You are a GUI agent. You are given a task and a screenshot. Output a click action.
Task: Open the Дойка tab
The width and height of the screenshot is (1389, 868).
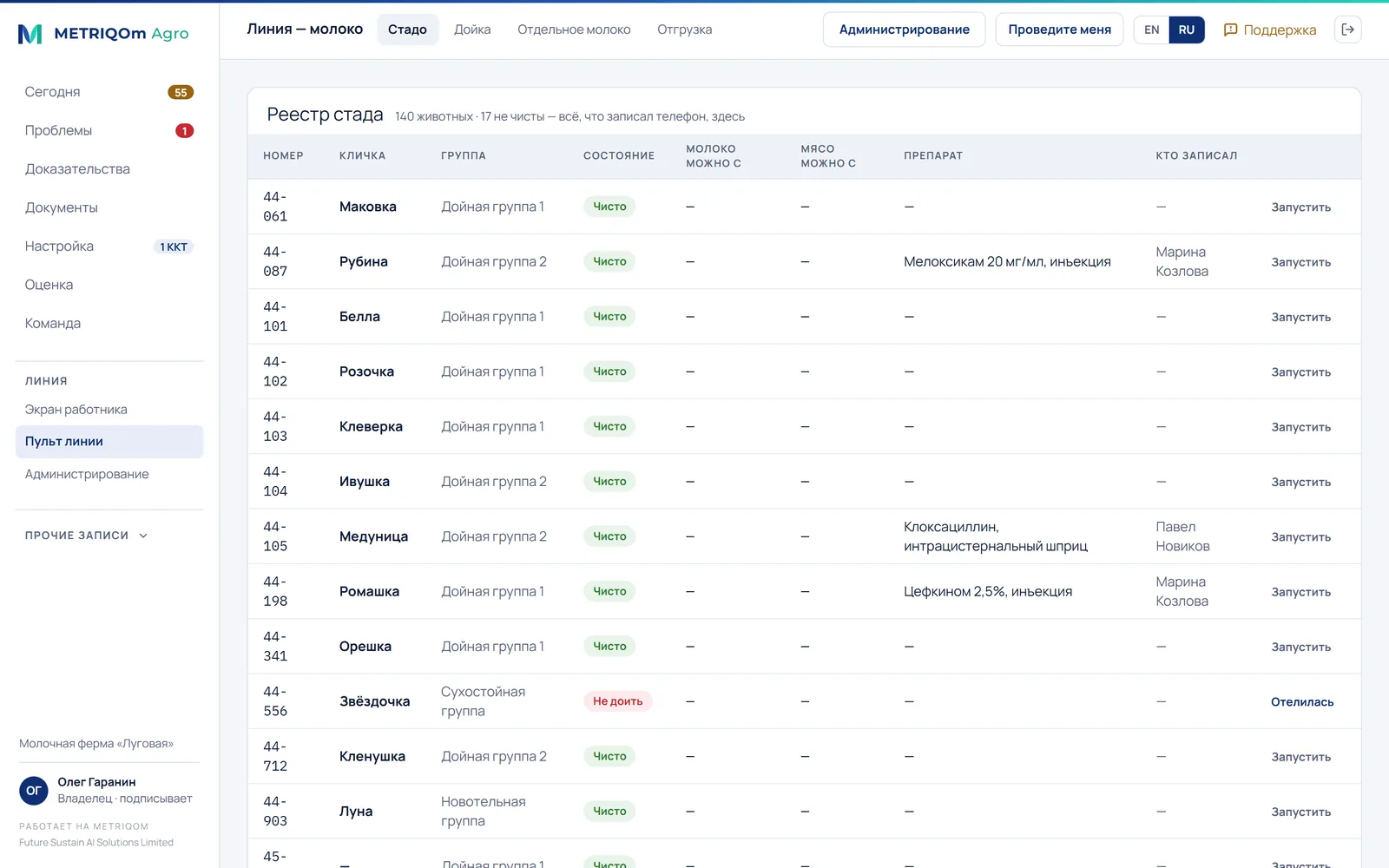(x=472, y=30)
